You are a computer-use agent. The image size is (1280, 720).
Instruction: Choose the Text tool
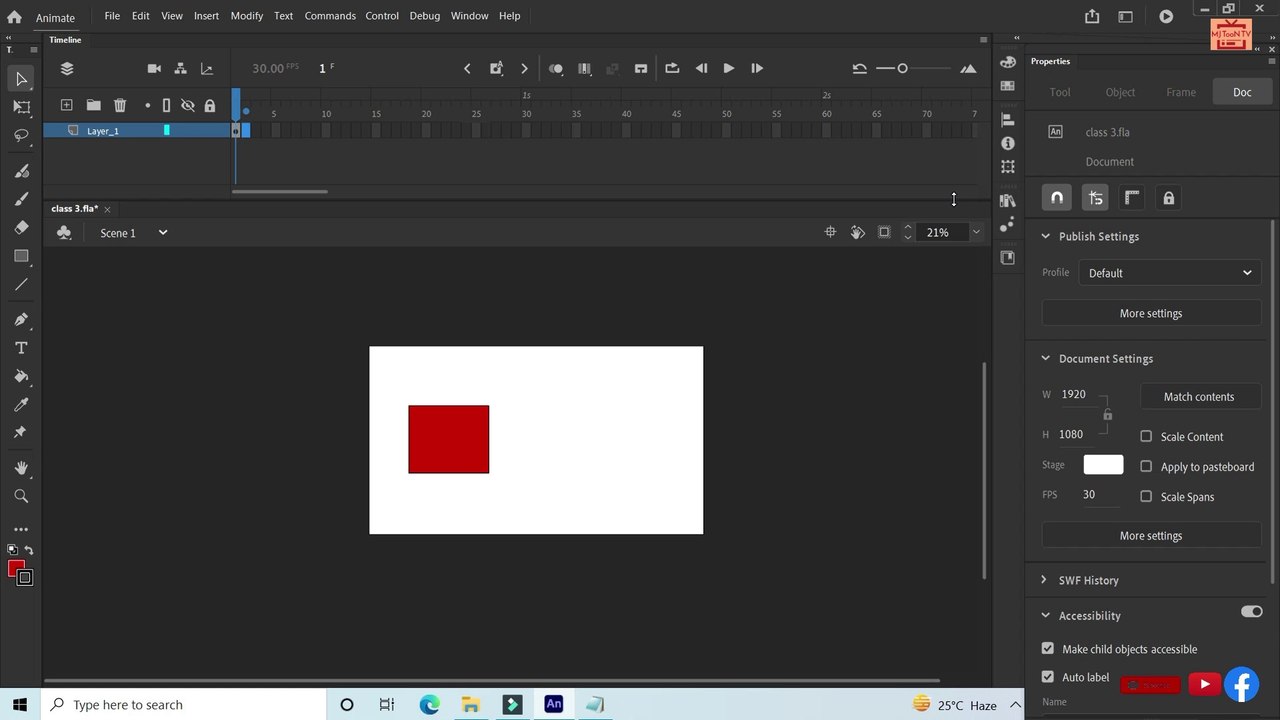click(21, 348)
